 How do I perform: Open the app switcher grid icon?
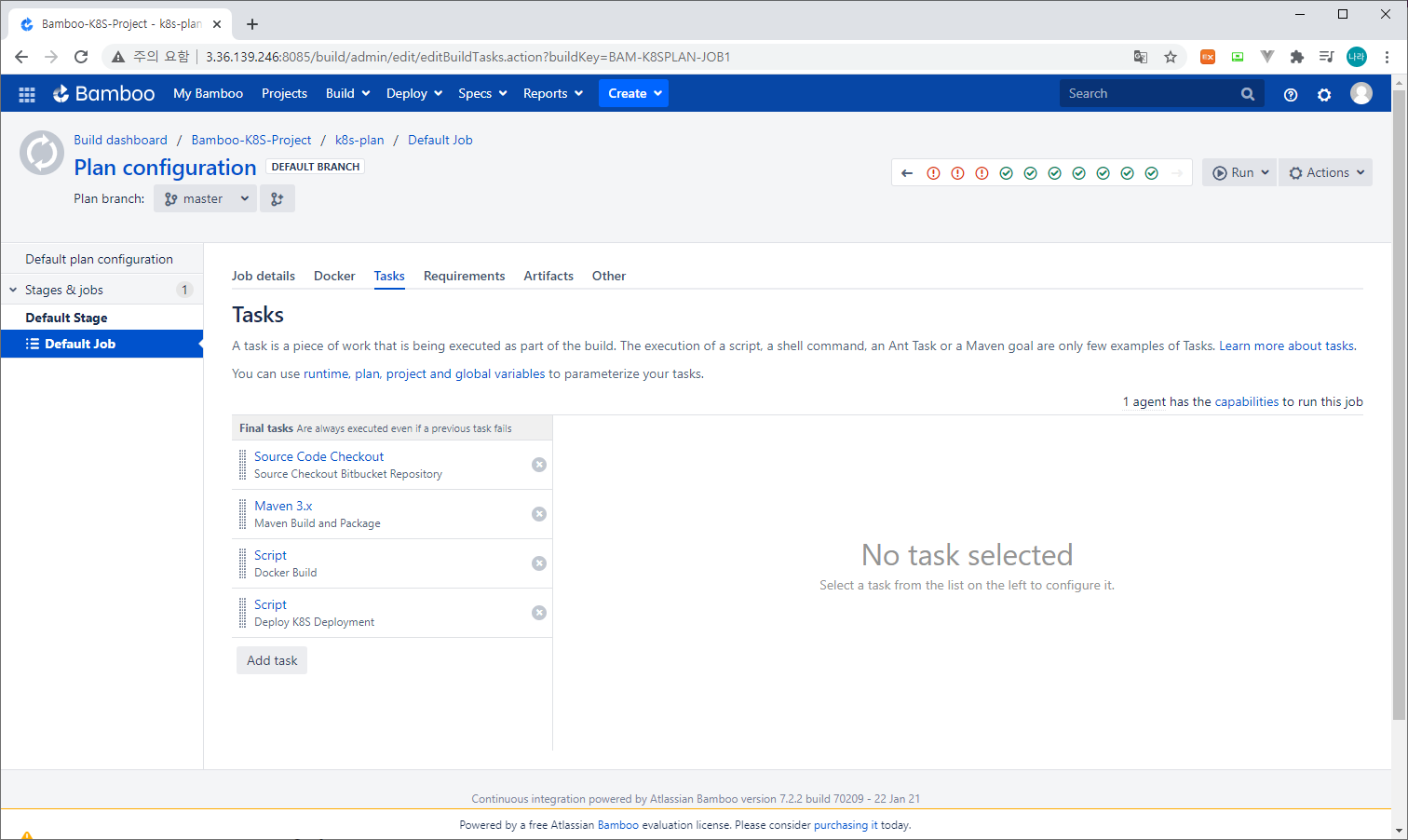coord(27,94)
